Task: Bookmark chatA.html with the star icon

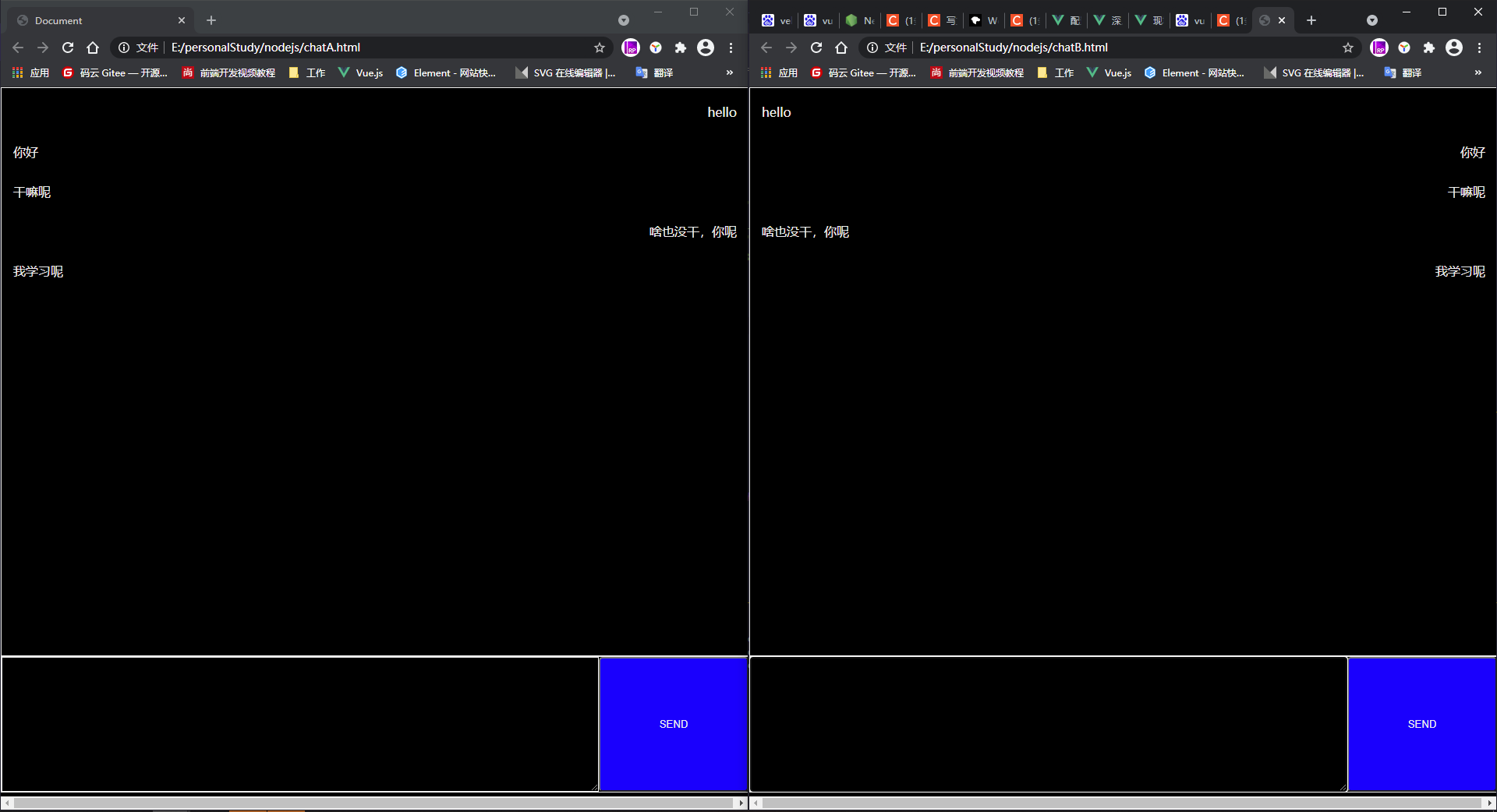Action: click(x=600, y=48)
